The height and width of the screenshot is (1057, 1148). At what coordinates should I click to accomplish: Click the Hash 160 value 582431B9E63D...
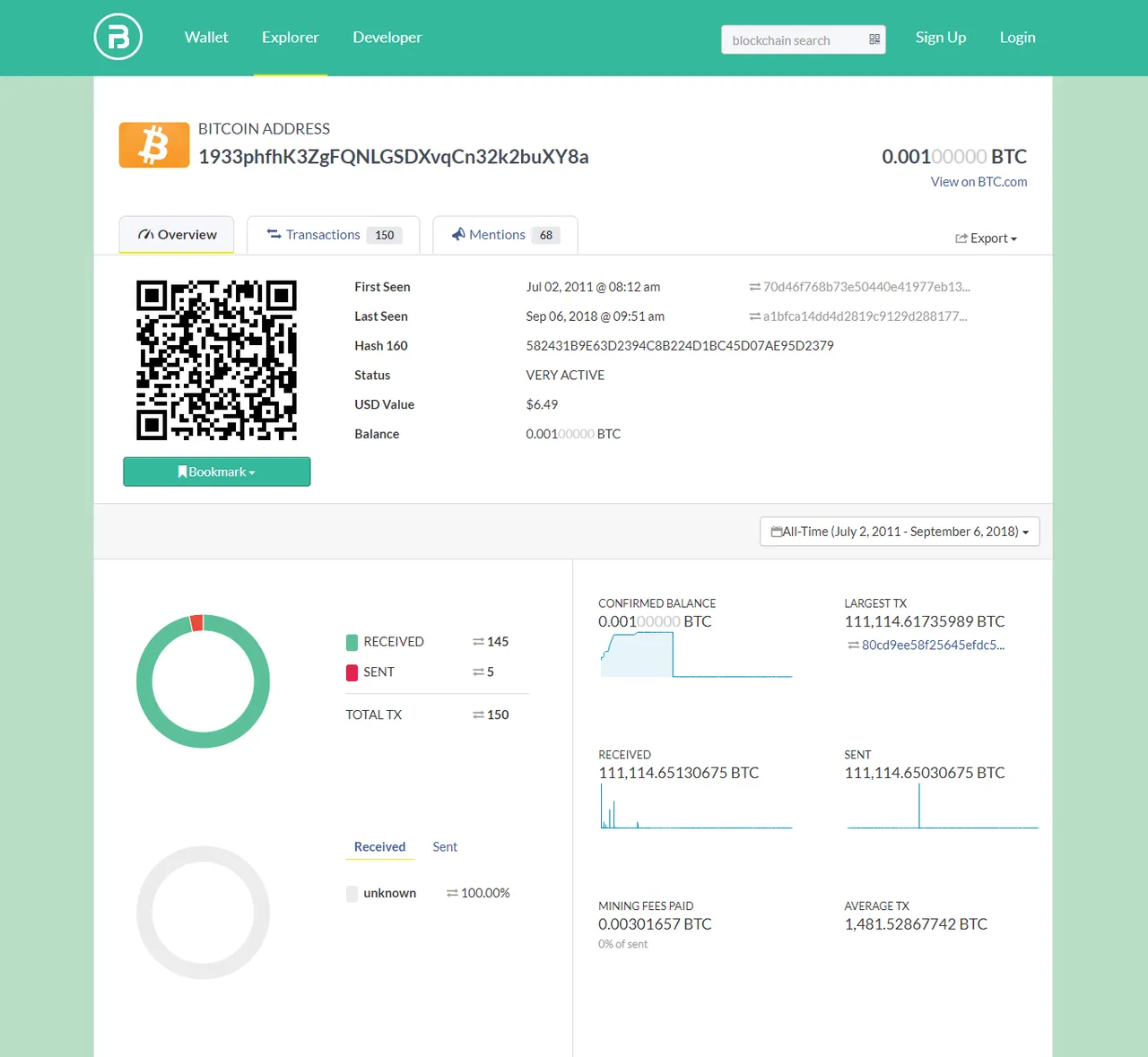(680, 346)
